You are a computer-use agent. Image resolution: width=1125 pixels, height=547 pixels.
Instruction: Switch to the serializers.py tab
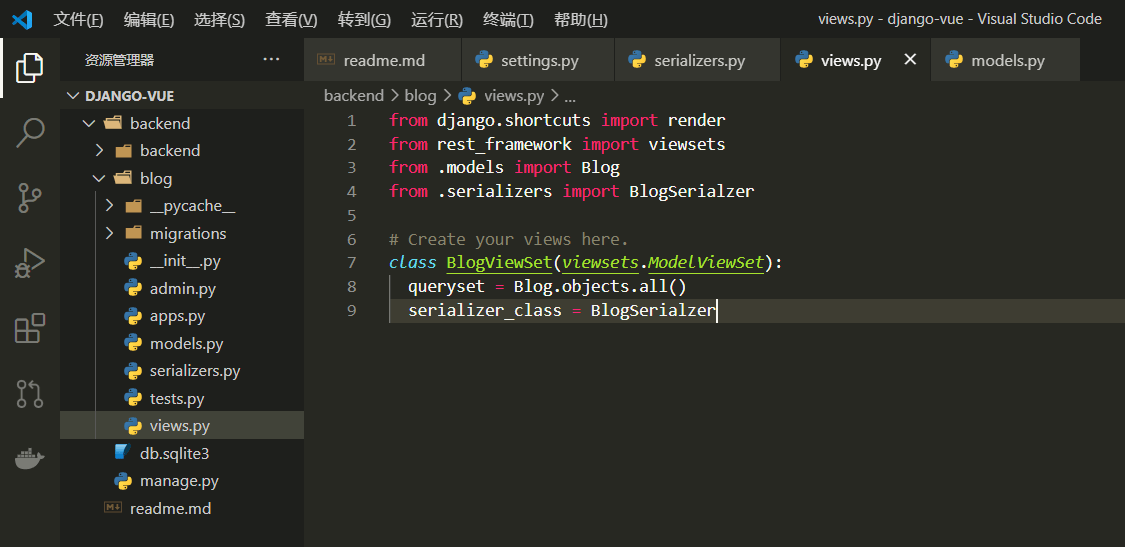point(697,60)
